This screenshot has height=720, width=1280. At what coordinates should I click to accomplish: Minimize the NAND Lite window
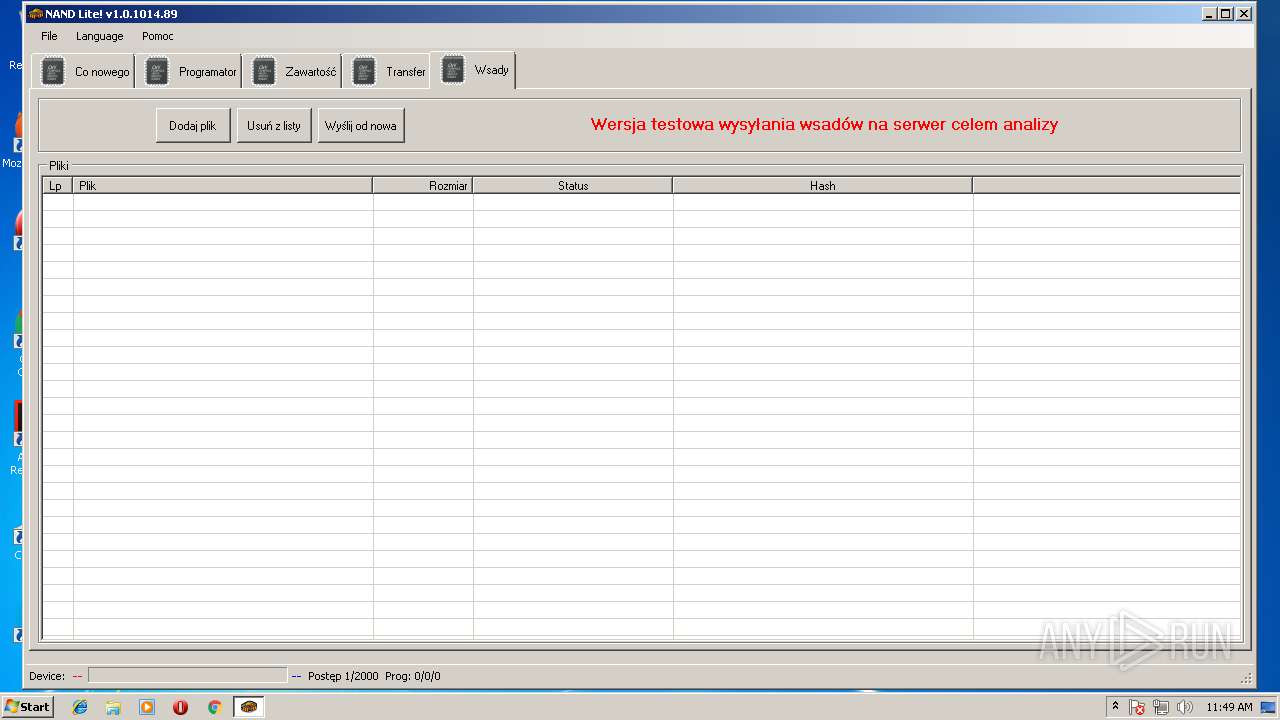pyautogui.click(x=1209, y=14)
